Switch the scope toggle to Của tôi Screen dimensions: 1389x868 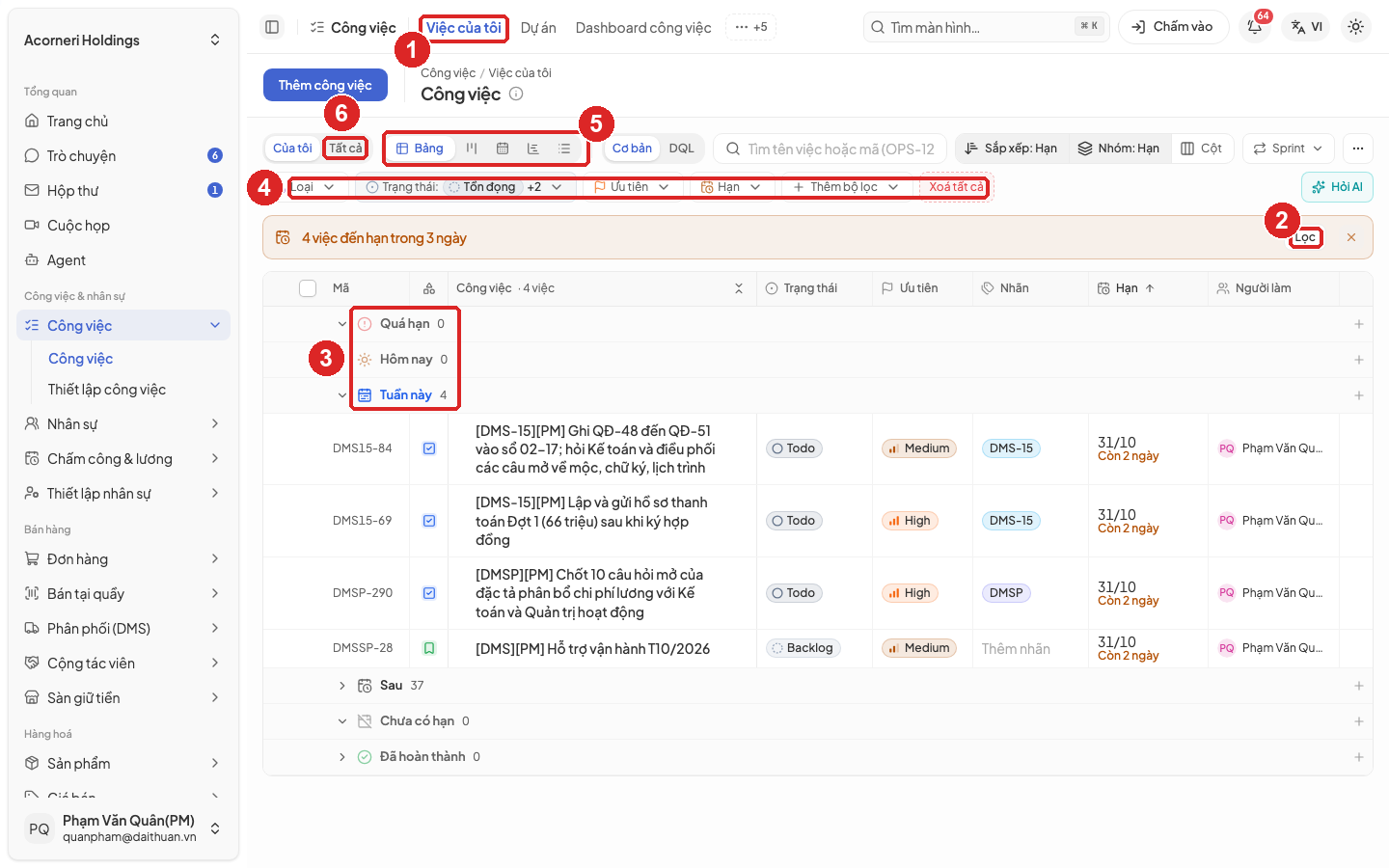coord(292,149)
